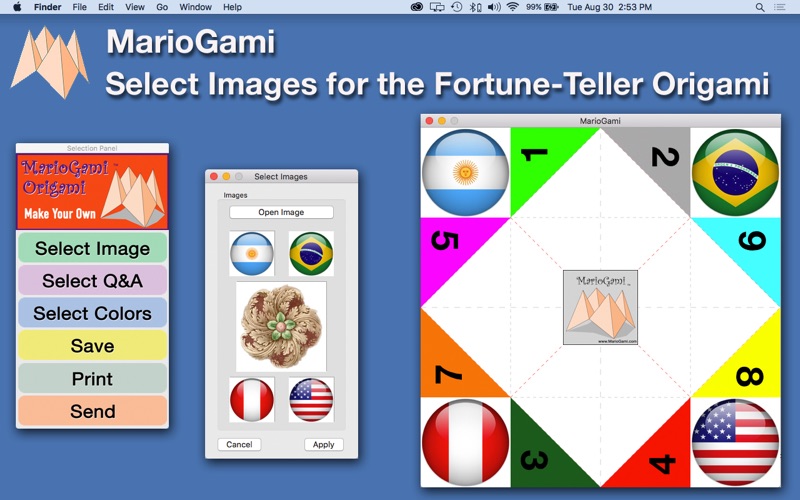Click the battery status icon

(551, 7)
